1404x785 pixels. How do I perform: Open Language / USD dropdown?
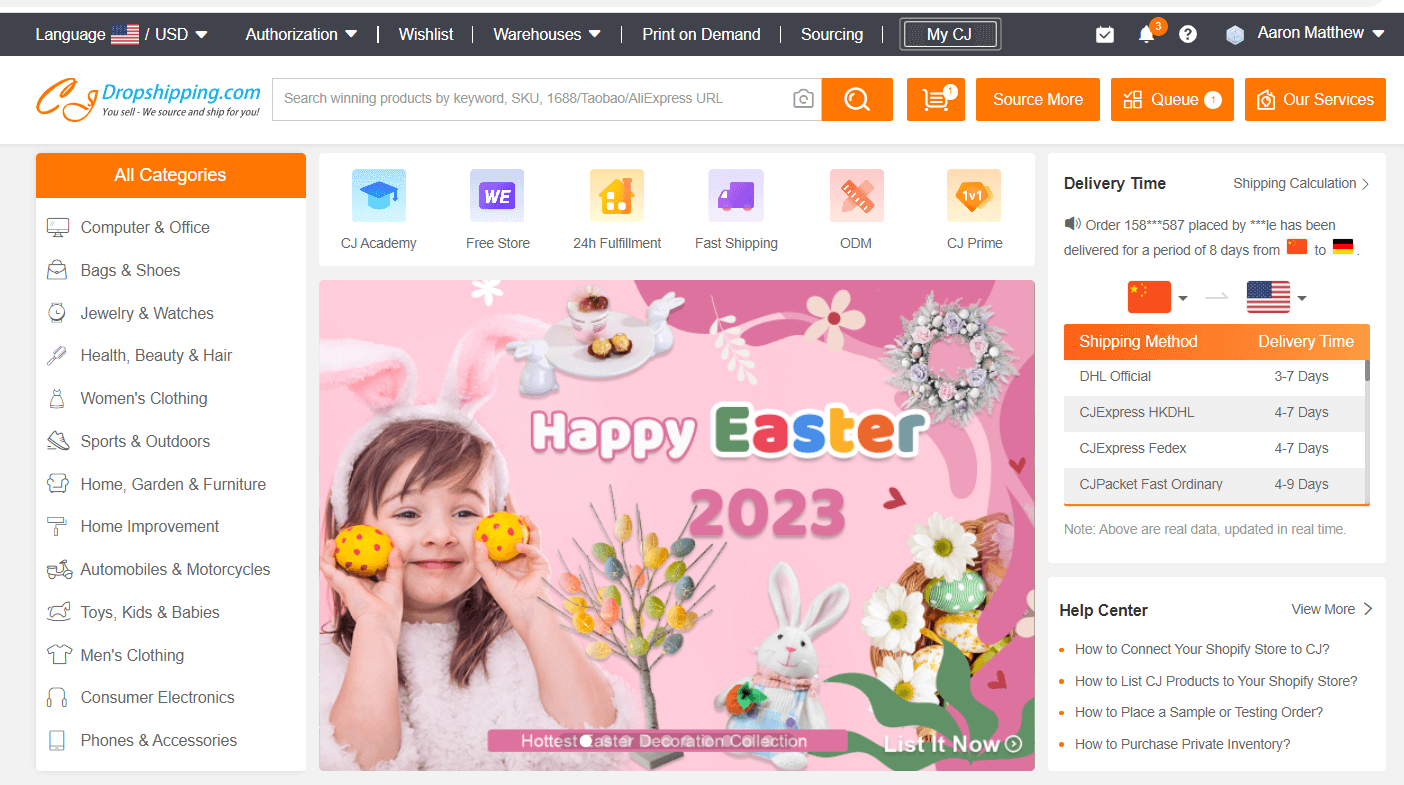coord(122,34)
